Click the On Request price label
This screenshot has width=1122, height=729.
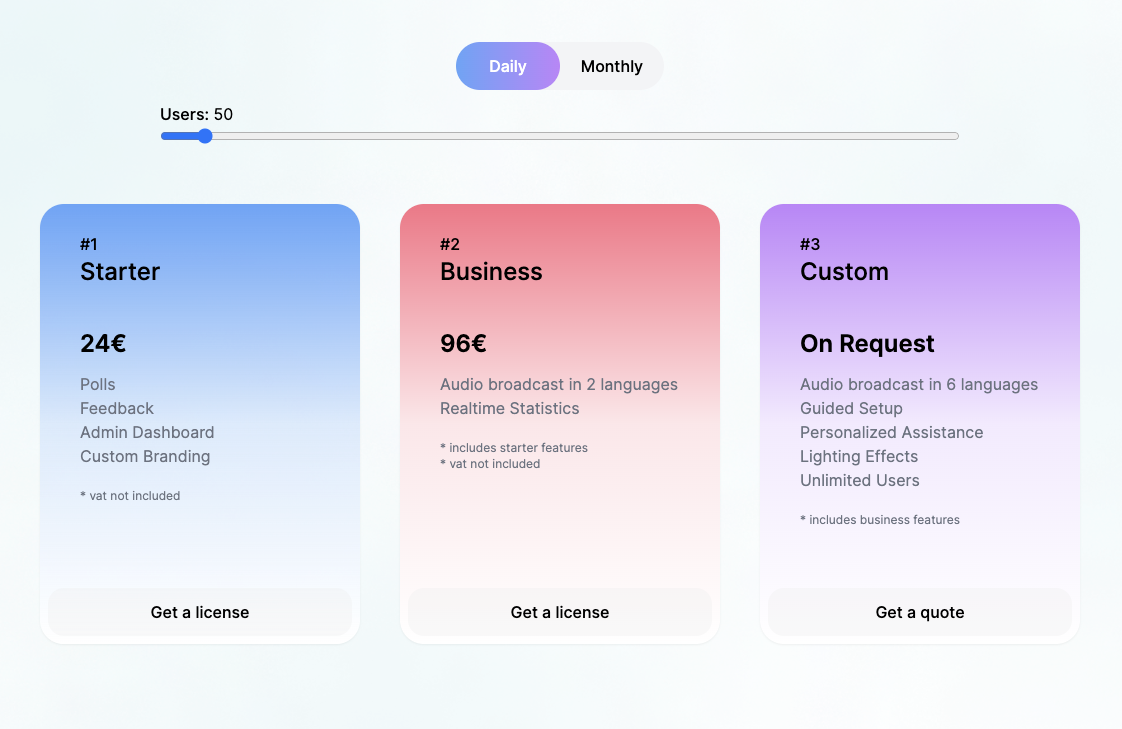pos(867,343)
